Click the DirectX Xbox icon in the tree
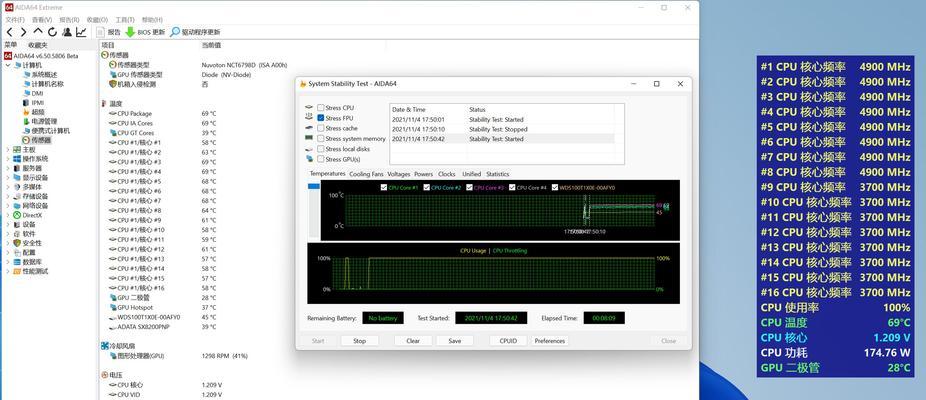Viewport: 926px width, 400px height. point(17,215)
